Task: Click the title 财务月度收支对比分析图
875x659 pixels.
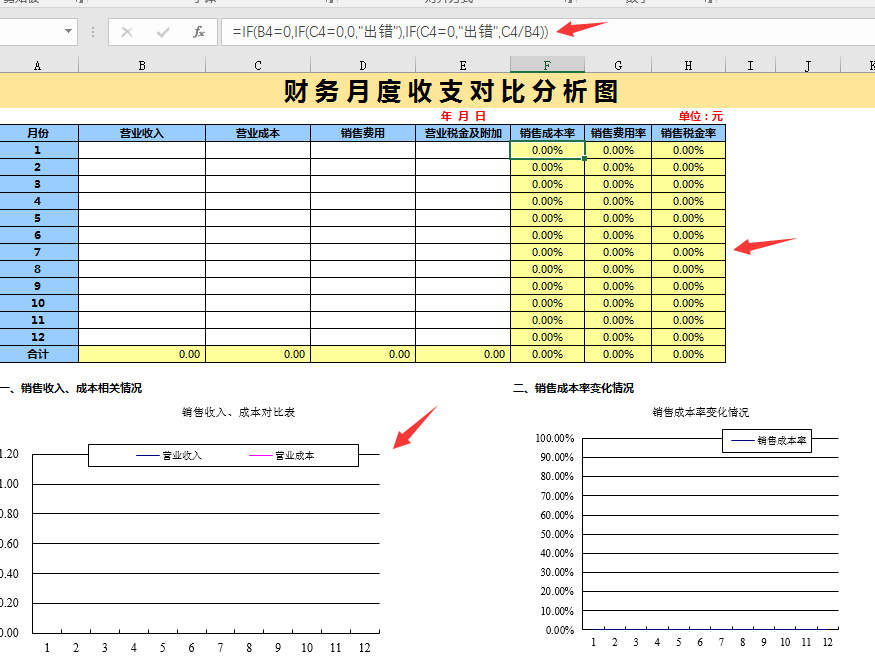Action: point(451,92)
